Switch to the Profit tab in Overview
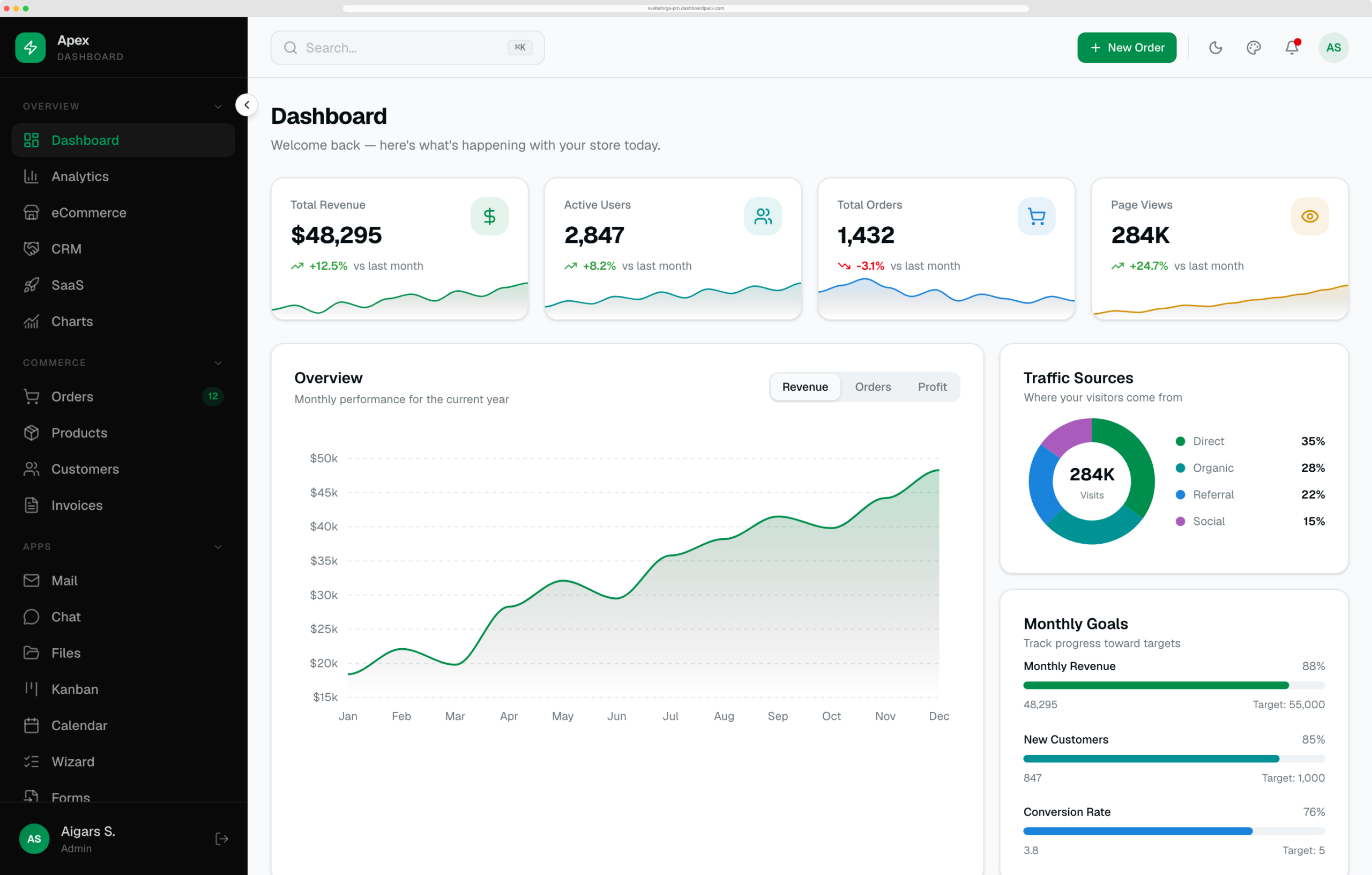The height and width of the screenshot is (875, 1372). 932,387
